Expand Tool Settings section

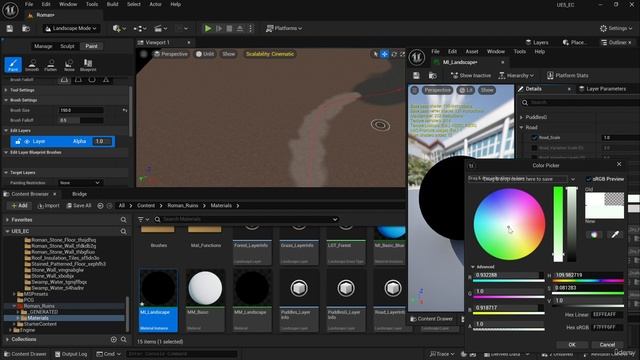(x=6, y=90)
